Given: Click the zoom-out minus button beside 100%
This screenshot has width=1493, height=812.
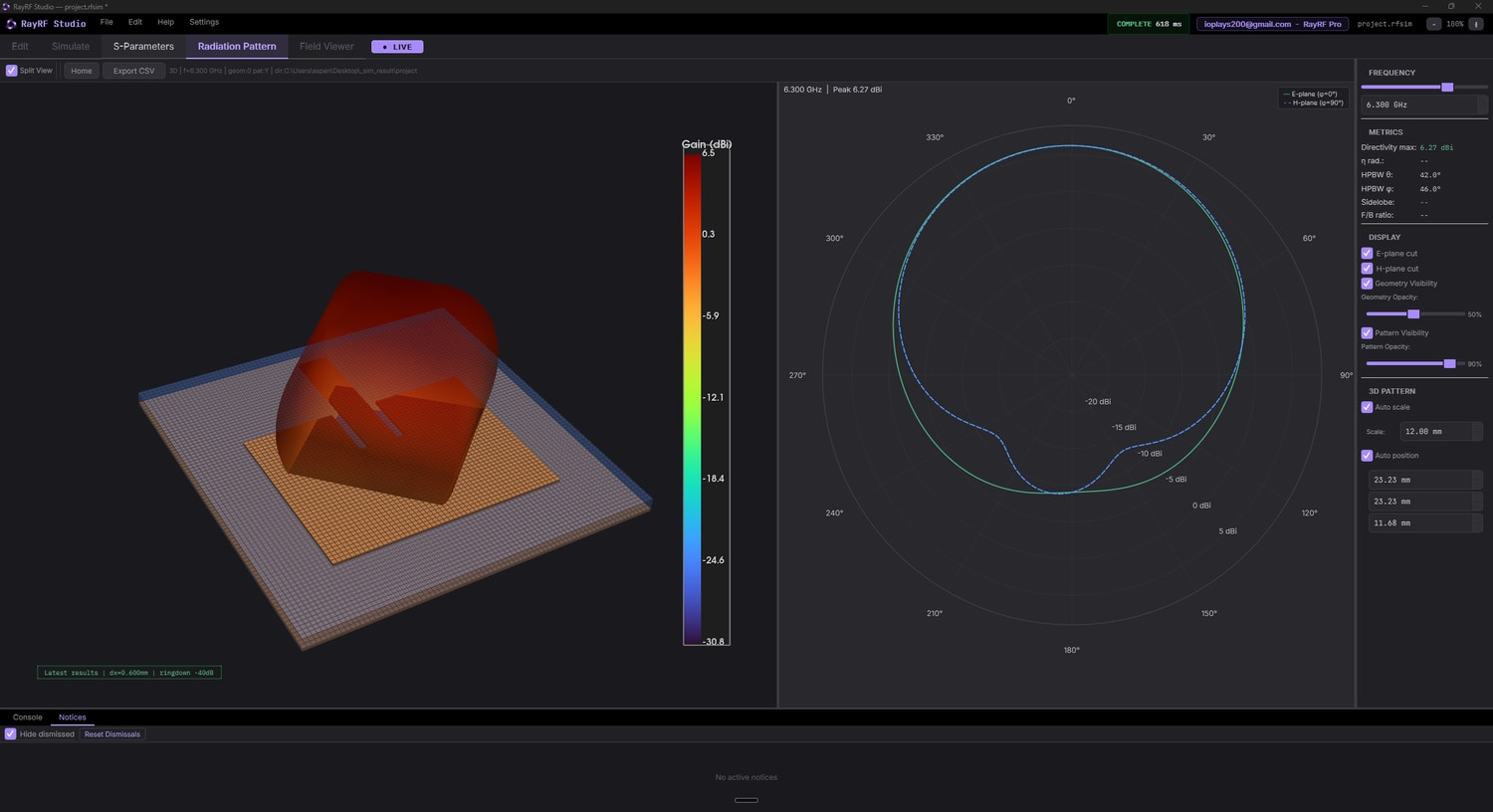Looking at the screenshot, I should coord(1433,24).
